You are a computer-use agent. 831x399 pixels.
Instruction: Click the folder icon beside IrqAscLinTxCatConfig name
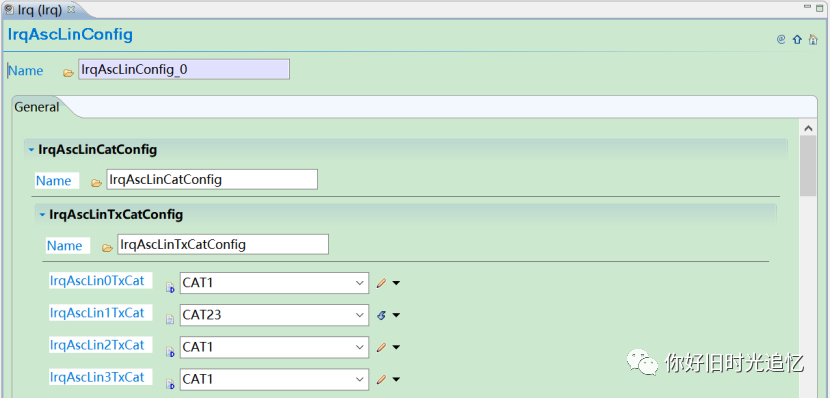(x=107, y=247)
